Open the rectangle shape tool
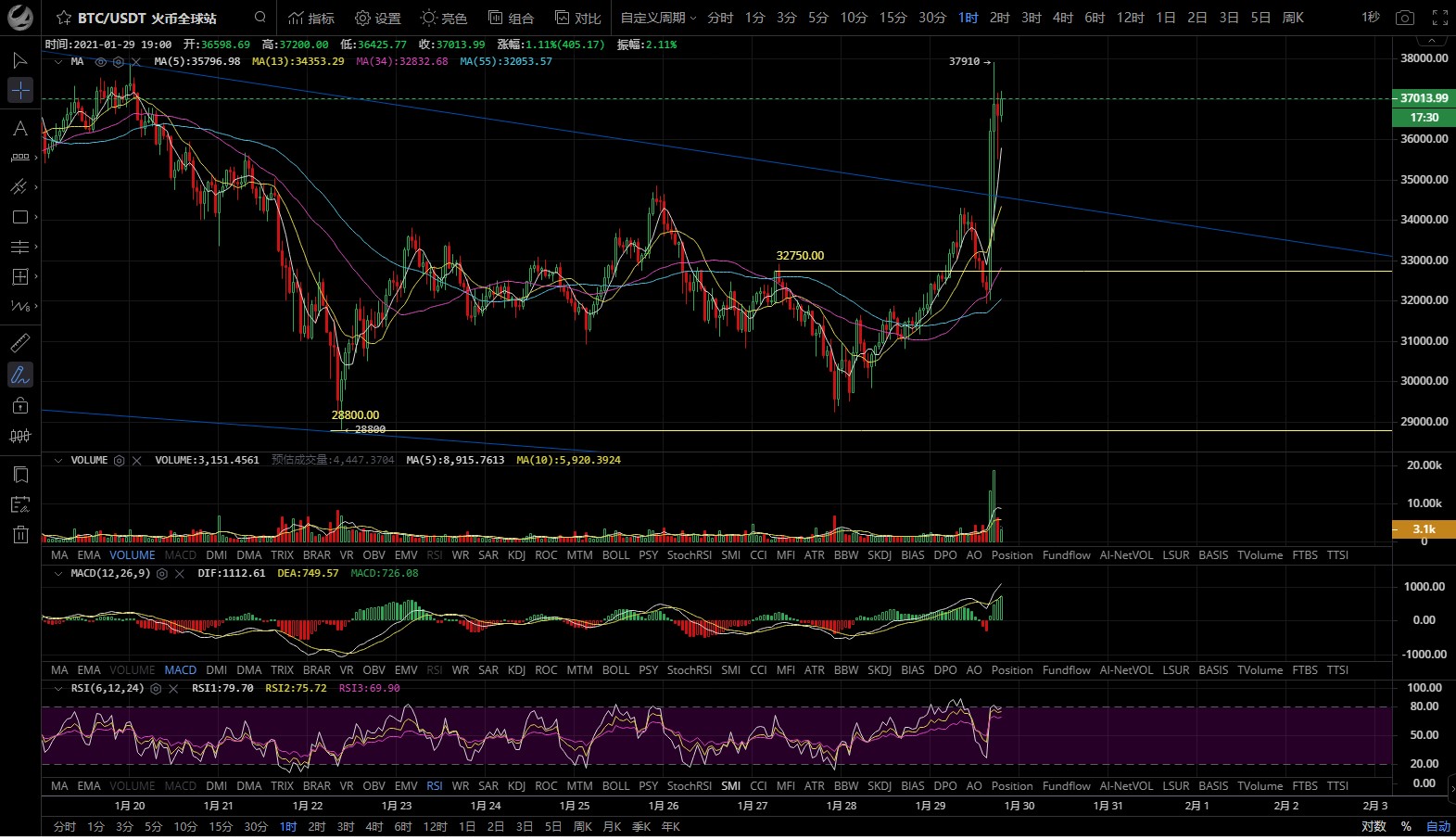Viewport: 1456px width, 840px height. pos(19,217)
